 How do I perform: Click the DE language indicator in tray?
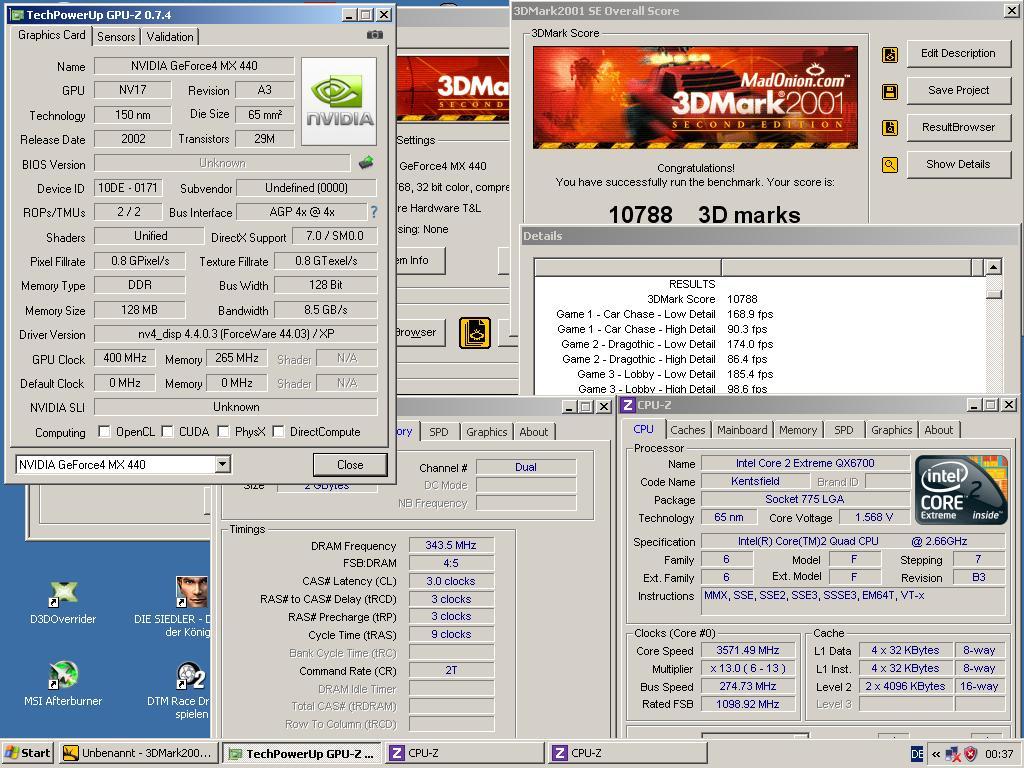coord(917,754)
